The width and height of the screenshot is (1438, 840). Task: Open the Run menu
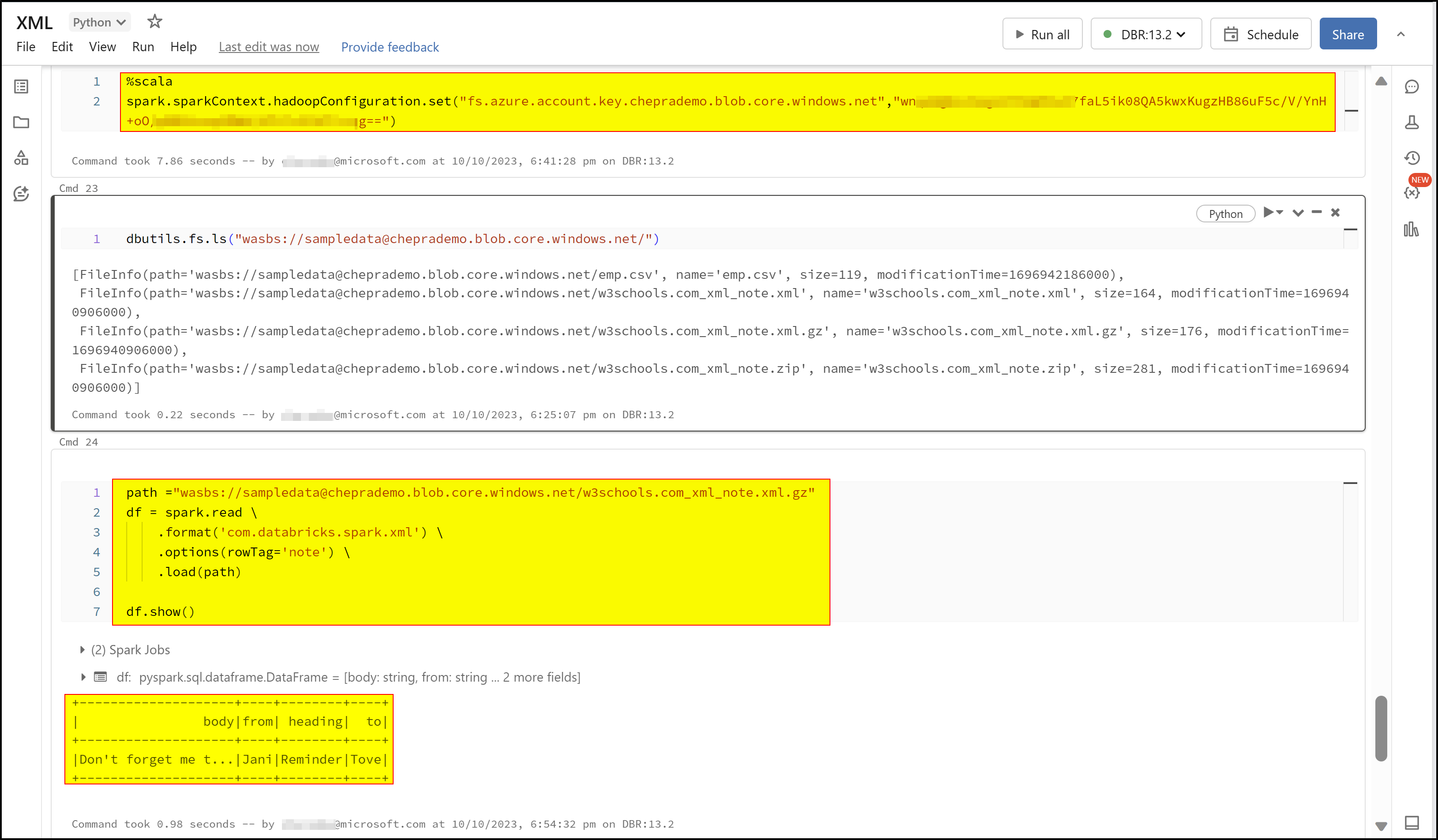pos(143,47)
